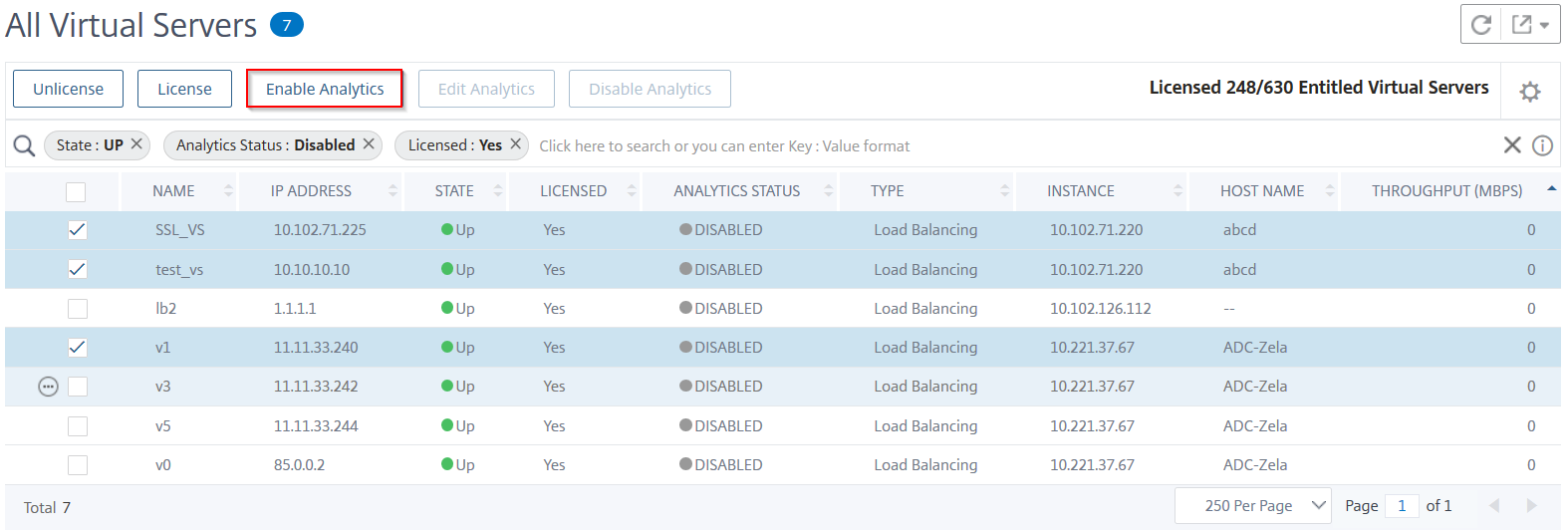Click the virtual server count badge 7
This screenshot has width=1568, height=530.
tap(287, 25)
